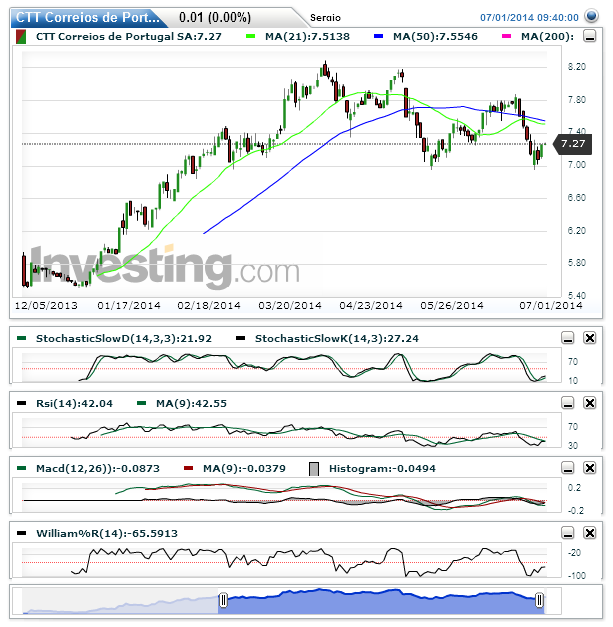Click the 8.20 price axis label

(577, 67)
